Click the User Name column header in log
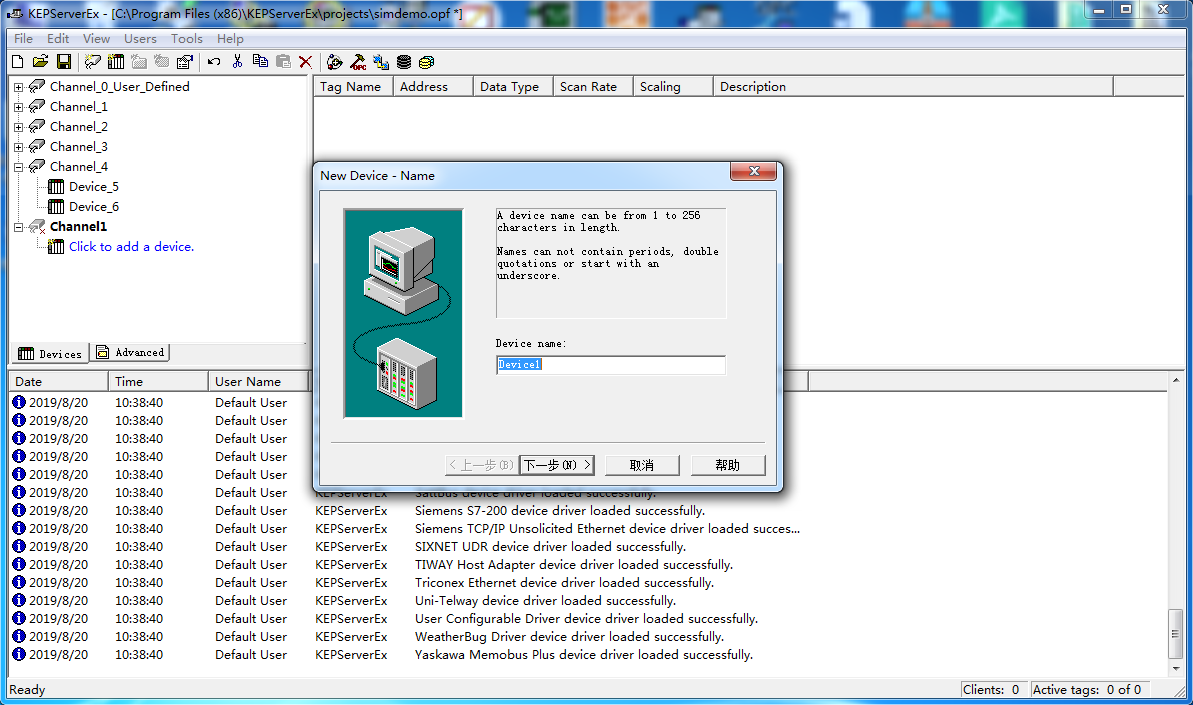 pos(258,382)
